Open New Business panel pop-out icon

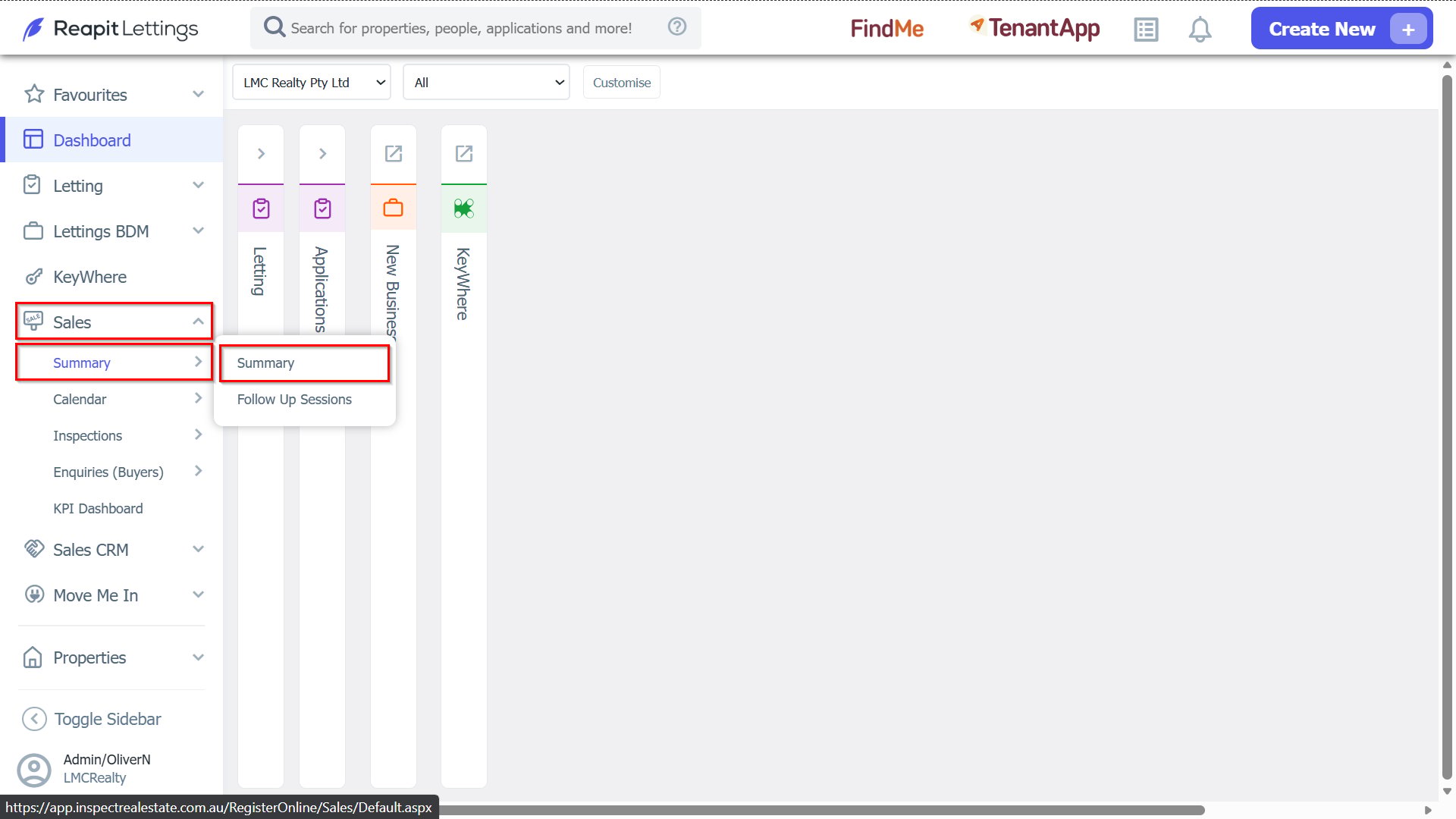(x=393, y=154)
